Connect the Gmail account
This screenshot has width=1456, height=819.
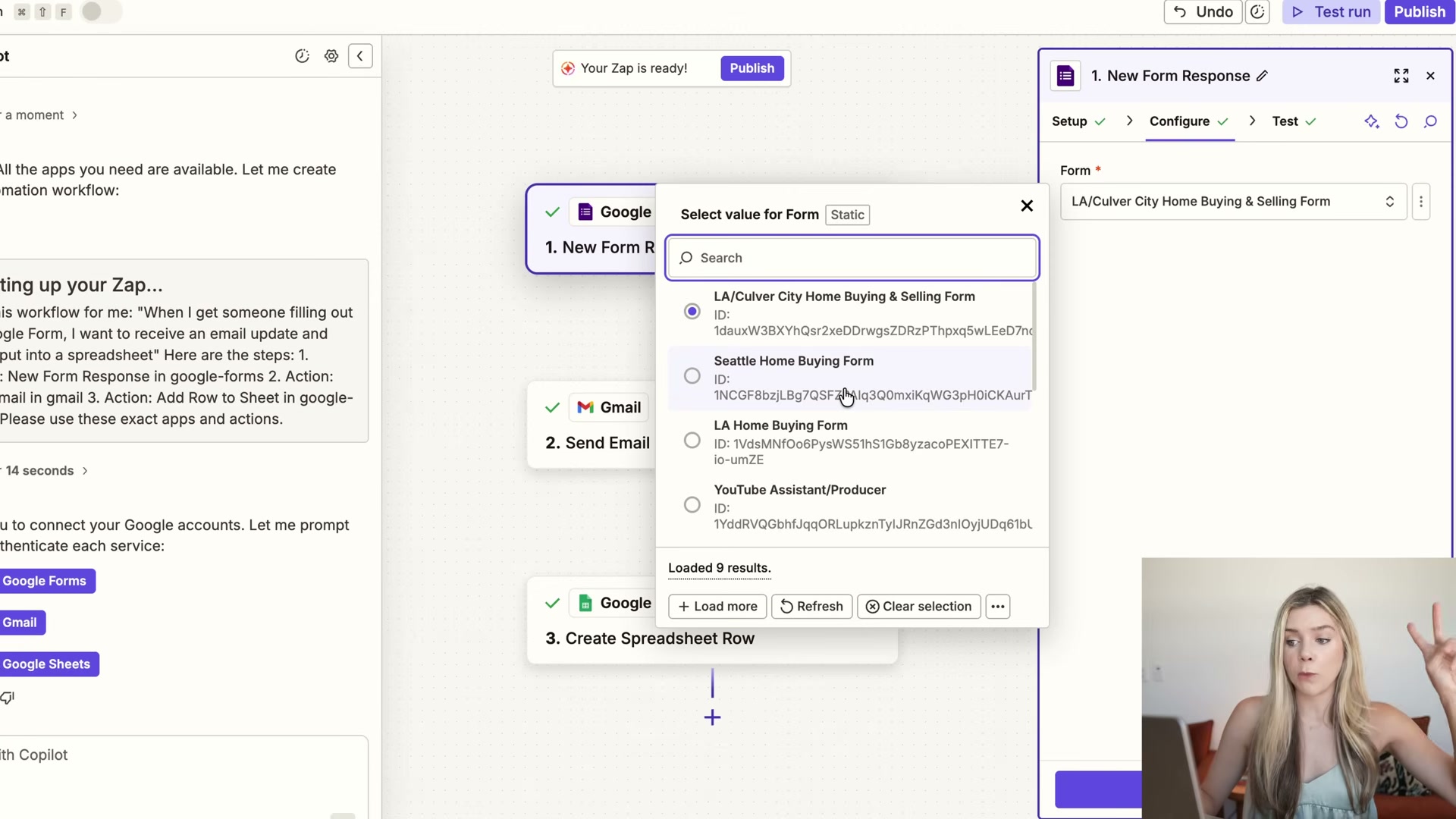click(x=21, y=623)
